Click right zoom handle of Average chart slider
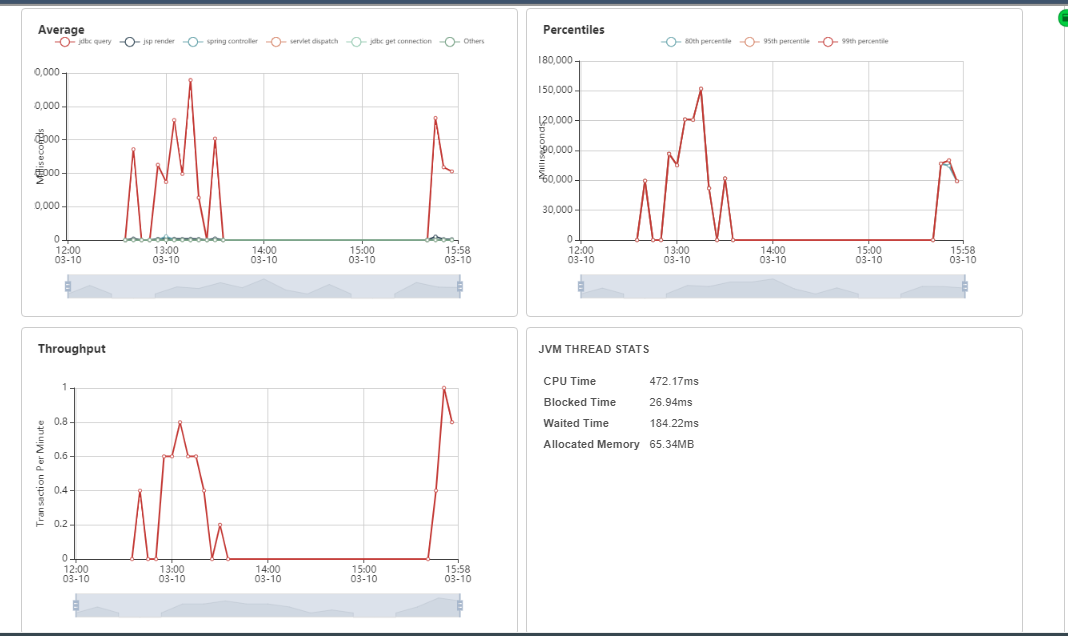This screenshot has width=1068, height=636. coord(460,287)
